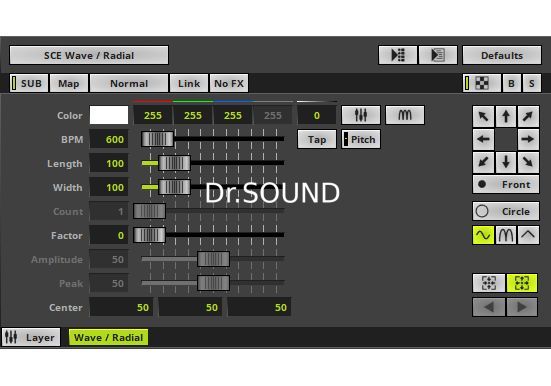The height and width of the screenshot is (386, 551).
Task: Open the color gradient wave icon
Action: coord(405,115)
